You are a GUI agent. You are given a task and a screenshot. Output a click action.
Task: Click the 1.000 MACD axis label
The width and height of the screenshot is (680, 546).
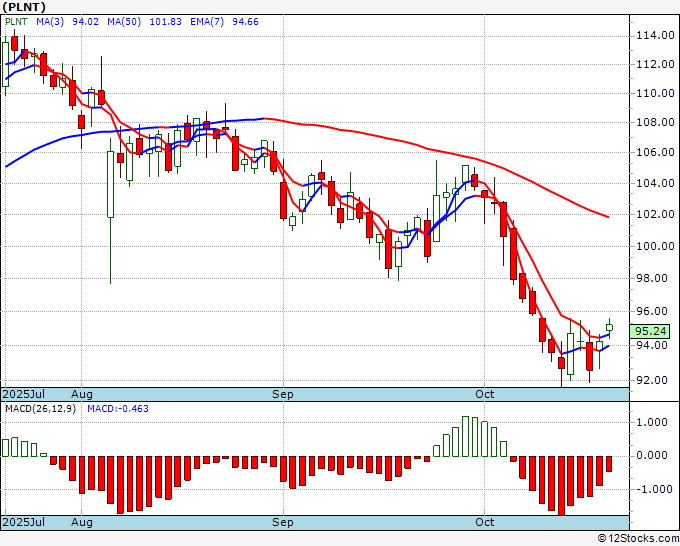pos(652,422)
